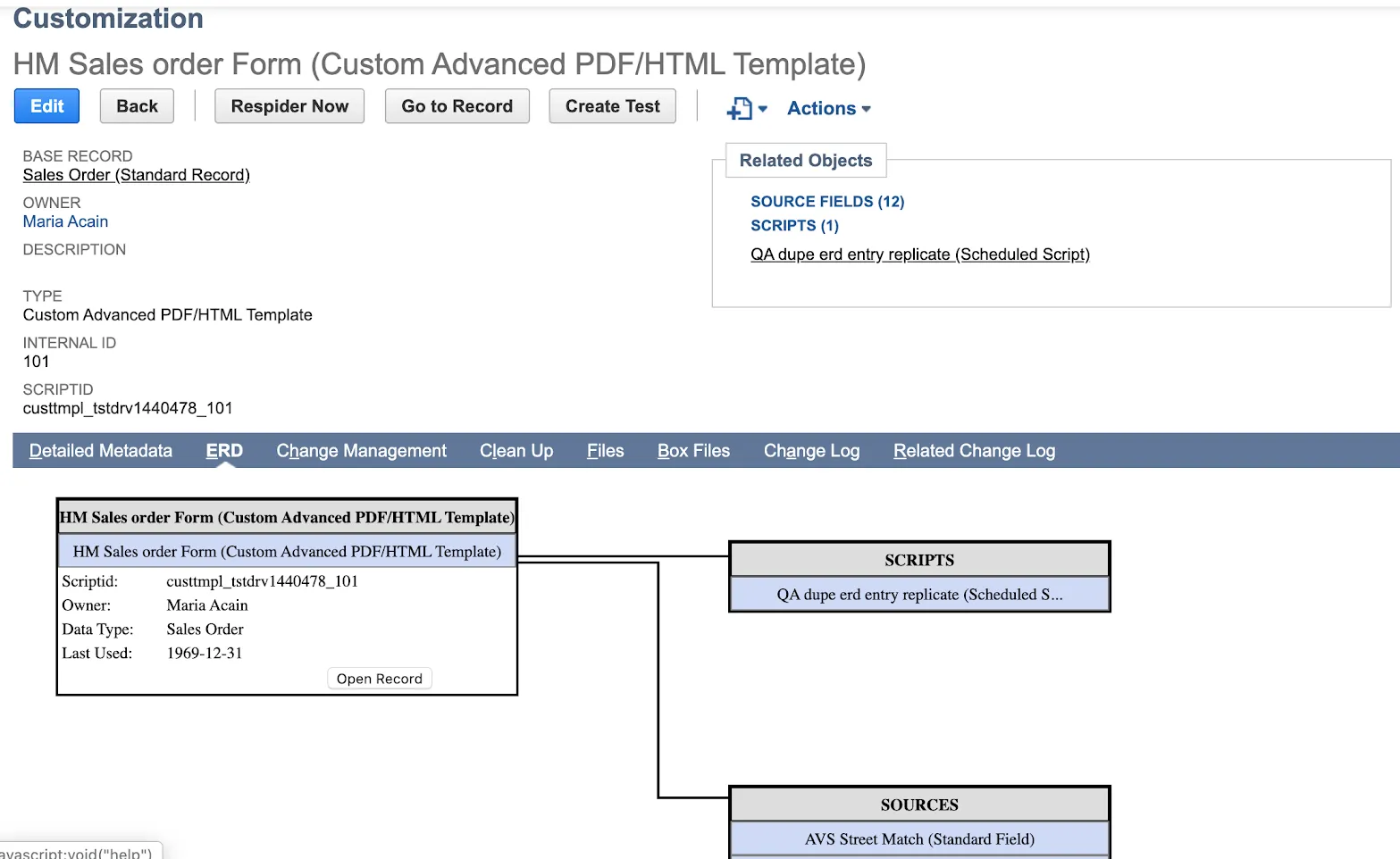Select the HM Sales order Form ERD node row
Image resolution: width=1400 pixels, height=859 pixels.
pyautogui.click(x=287, y=552)
